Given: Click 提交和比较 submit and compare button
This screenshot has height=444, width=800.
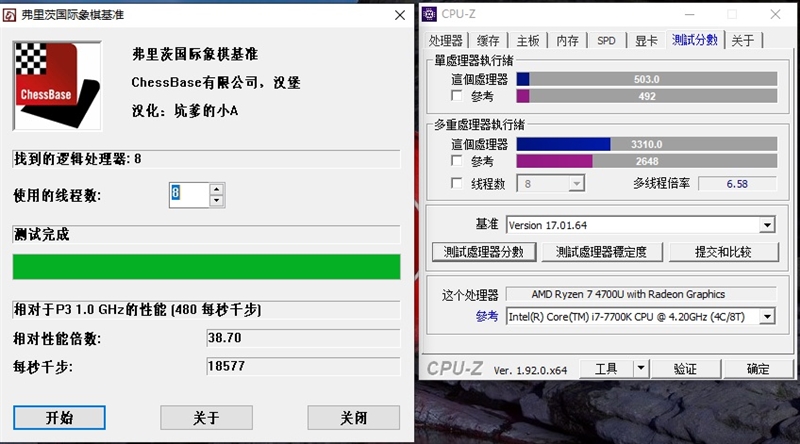Looking at the screenshot, I should pyautogui.click(x=723, y=252).
